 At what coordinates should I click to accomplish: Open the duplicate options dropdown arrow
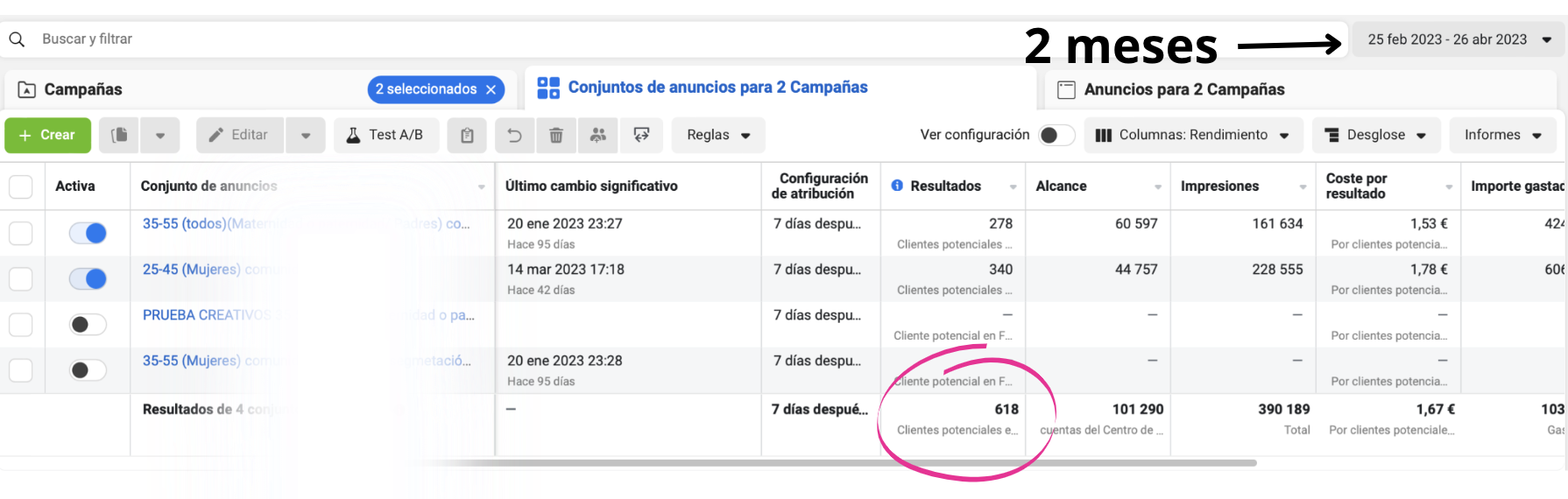(160, 135)
